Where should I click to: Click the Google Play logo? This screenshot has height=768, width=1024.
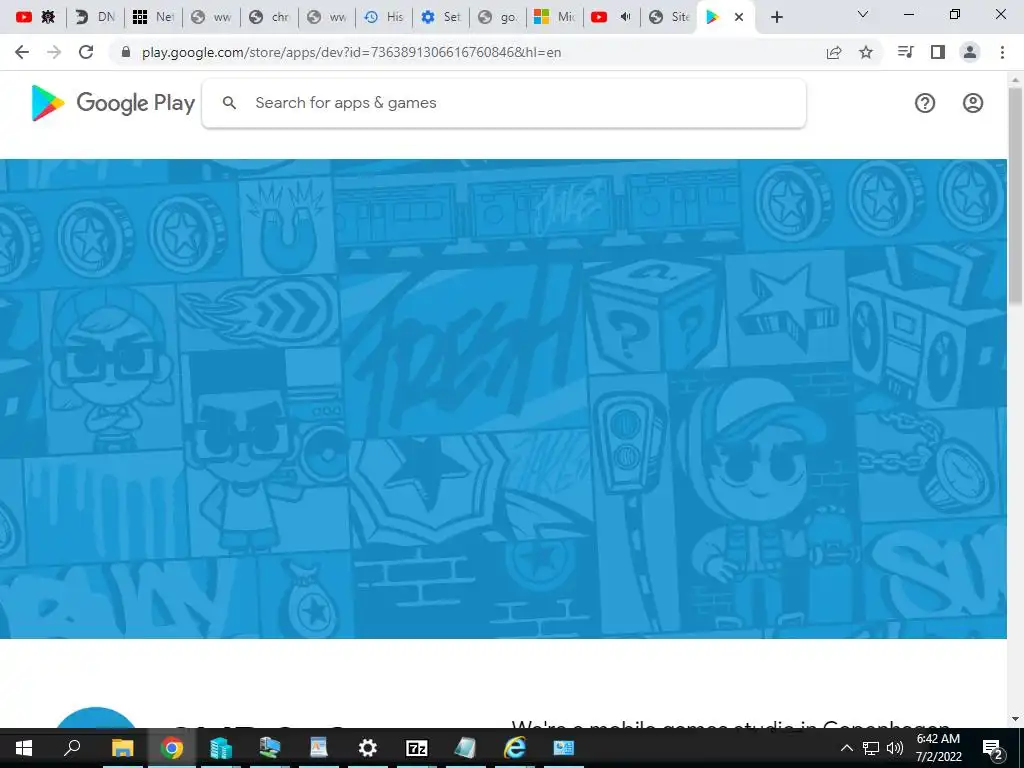click(x=113, y=103)
